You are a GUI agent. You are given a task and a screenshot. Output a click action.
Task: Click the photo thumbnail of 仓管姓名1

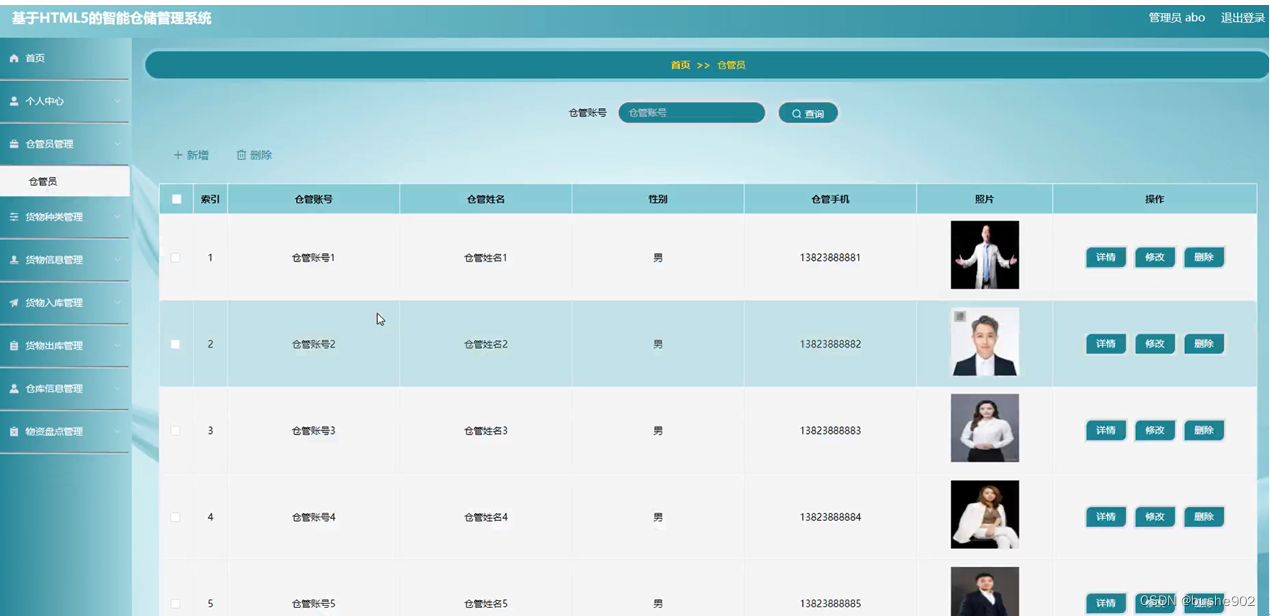pos(985,255)
